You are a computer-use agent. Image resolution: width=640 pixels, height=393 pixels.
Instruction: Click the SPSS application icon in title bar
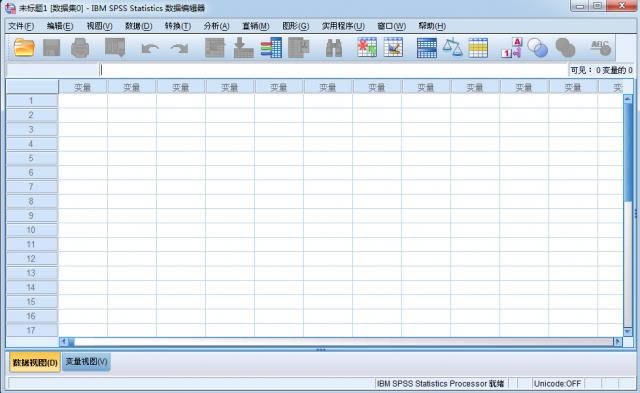pos(10,8)
